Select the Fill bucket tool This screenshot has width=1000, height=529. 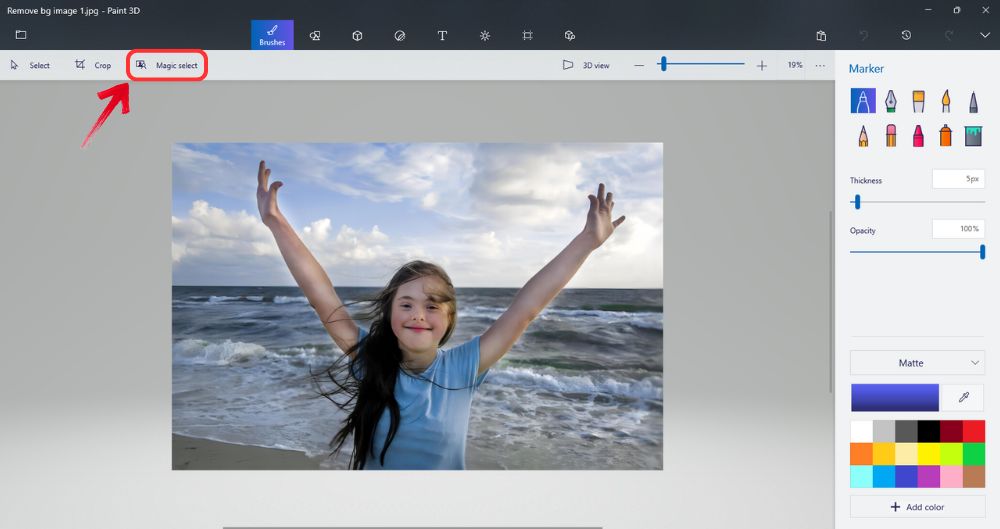pos(973,135)
